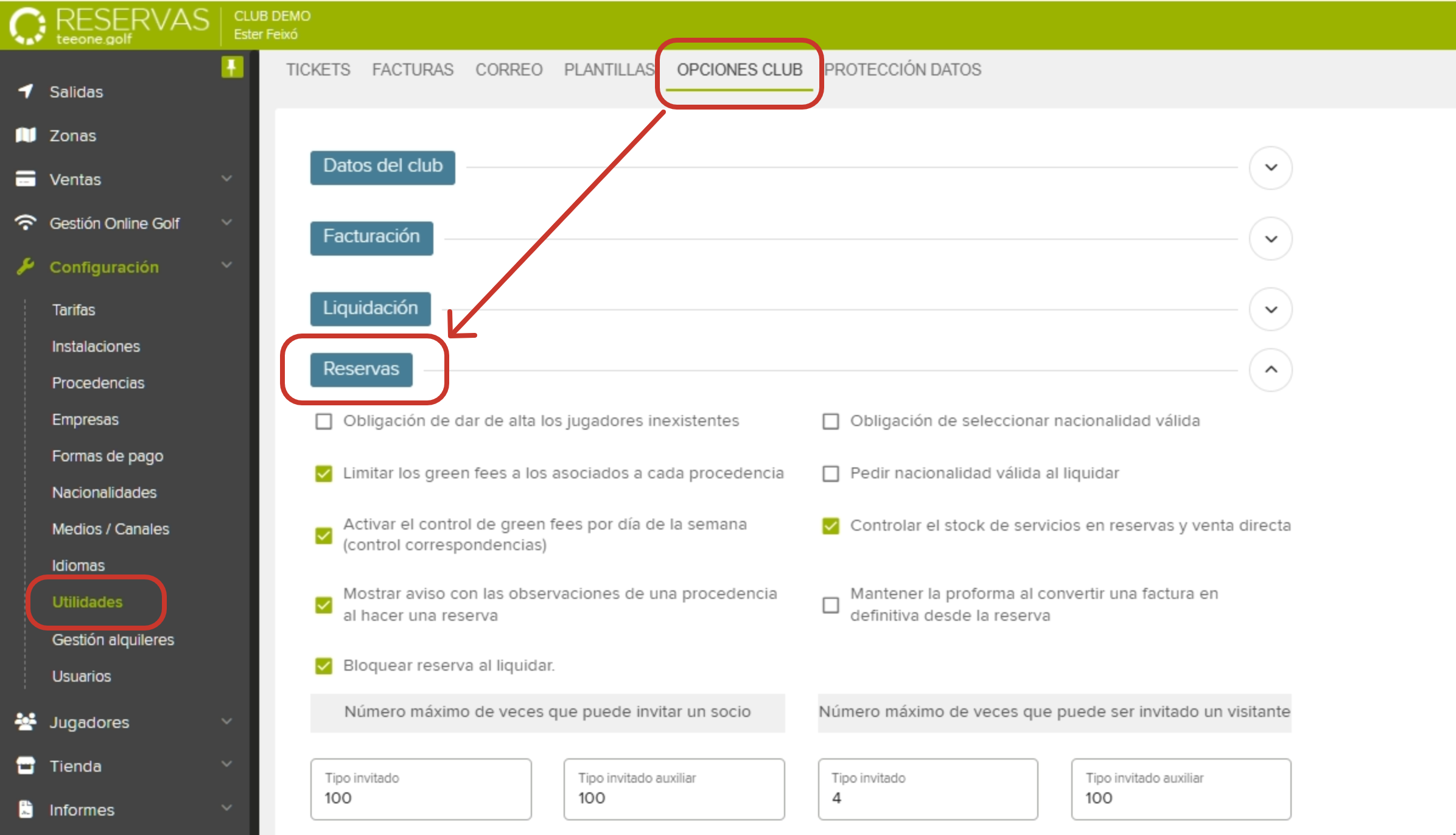The image size is (1456, 835).
Task: Open the Zonas map icon
Action: [24, 135]
